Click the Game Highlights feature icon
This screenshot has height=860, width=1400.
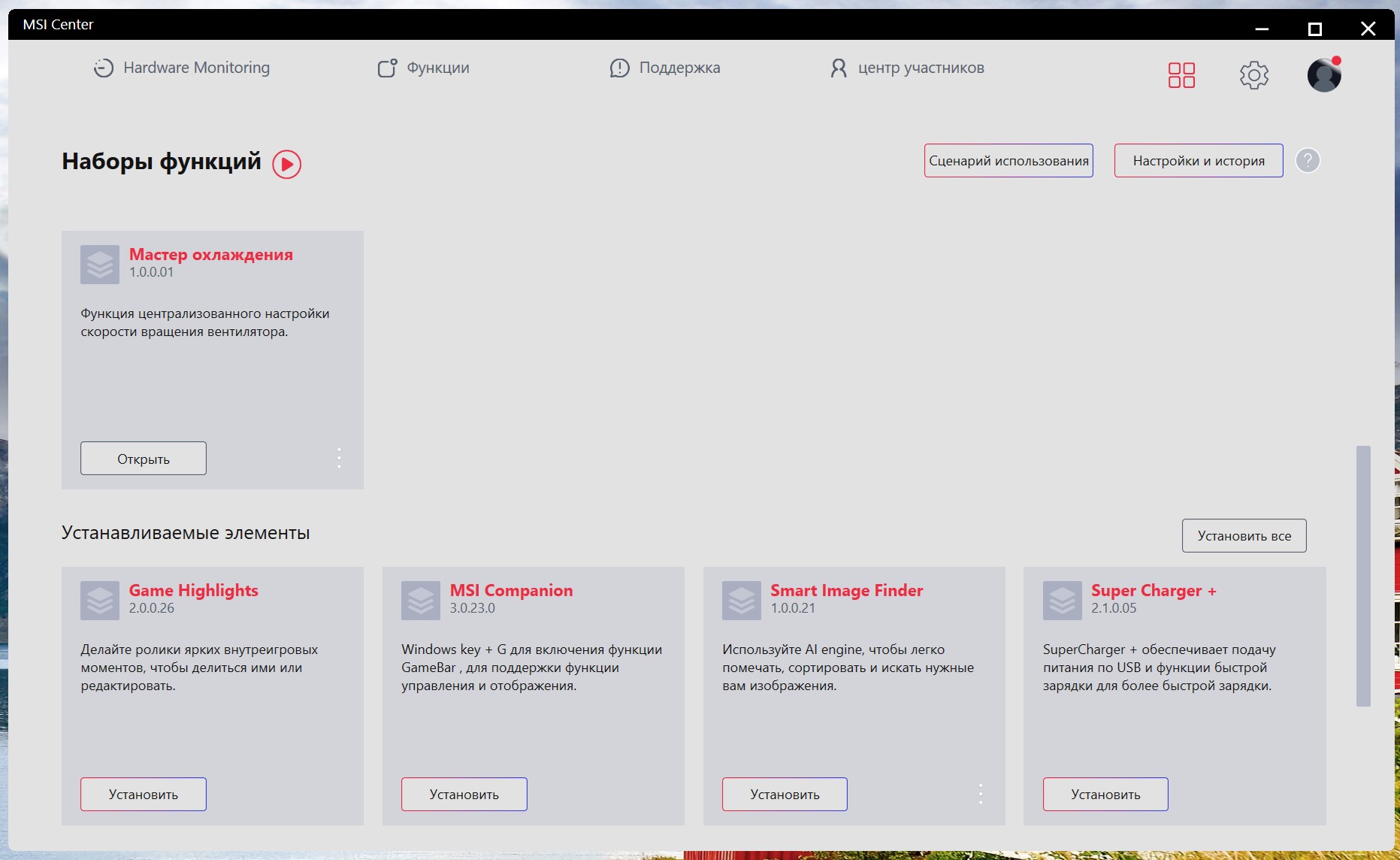coord(100,601)
